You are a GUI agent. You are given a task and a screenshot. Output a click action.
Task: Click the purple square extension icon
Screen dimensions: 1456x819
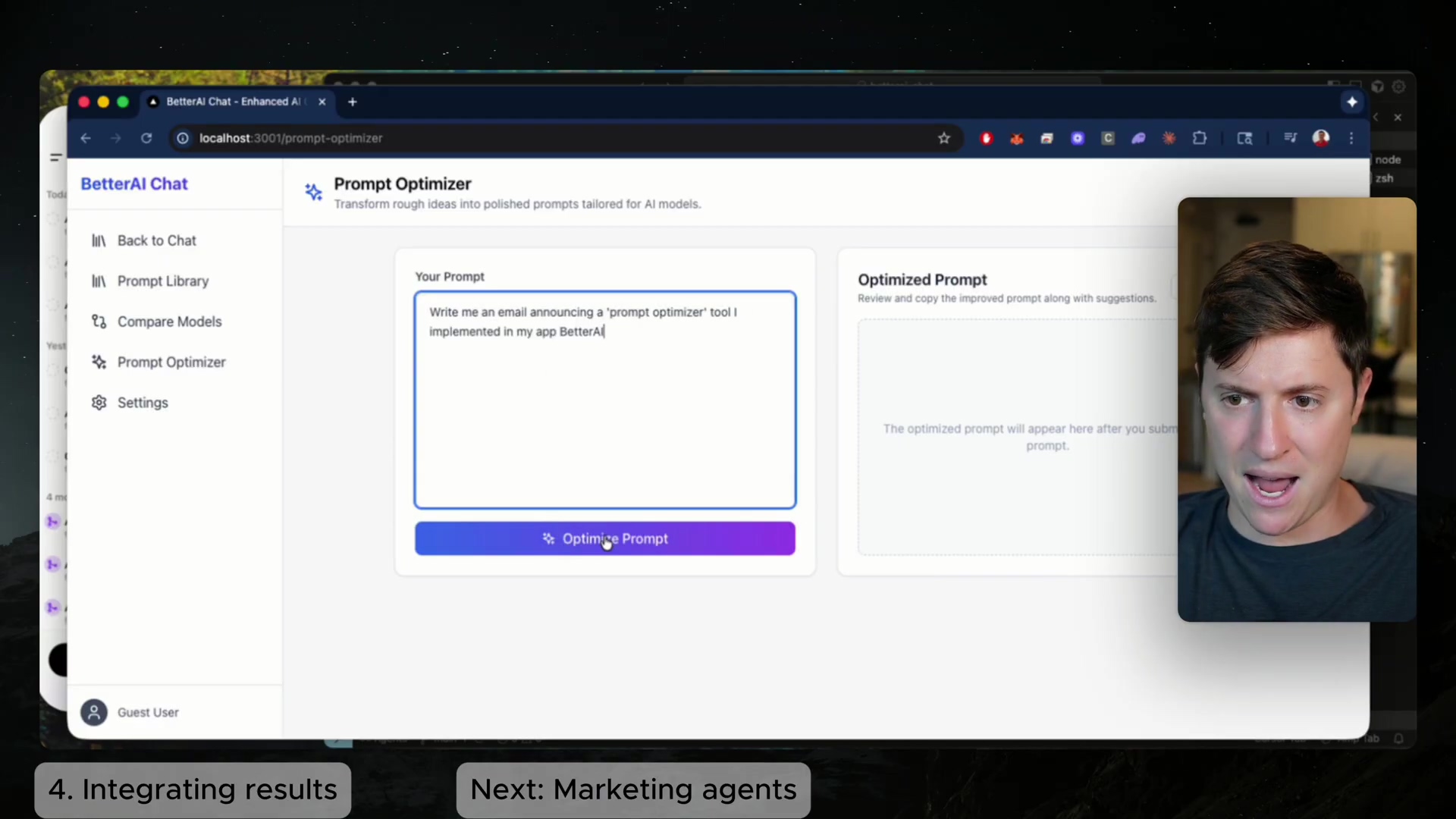point(1078,138)
